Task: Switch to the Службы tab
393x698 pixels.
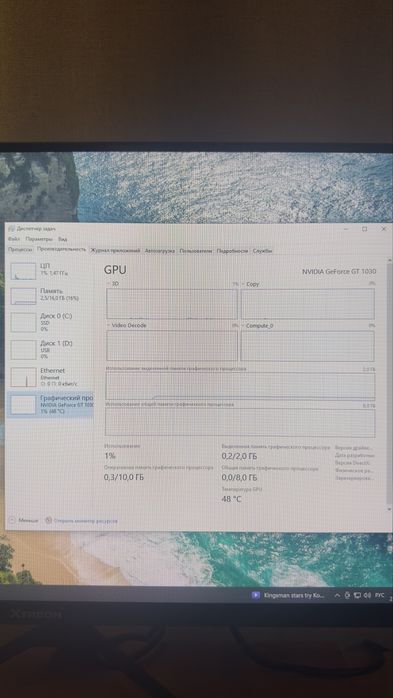Action: pyautogui.click(x=262, y=251)
